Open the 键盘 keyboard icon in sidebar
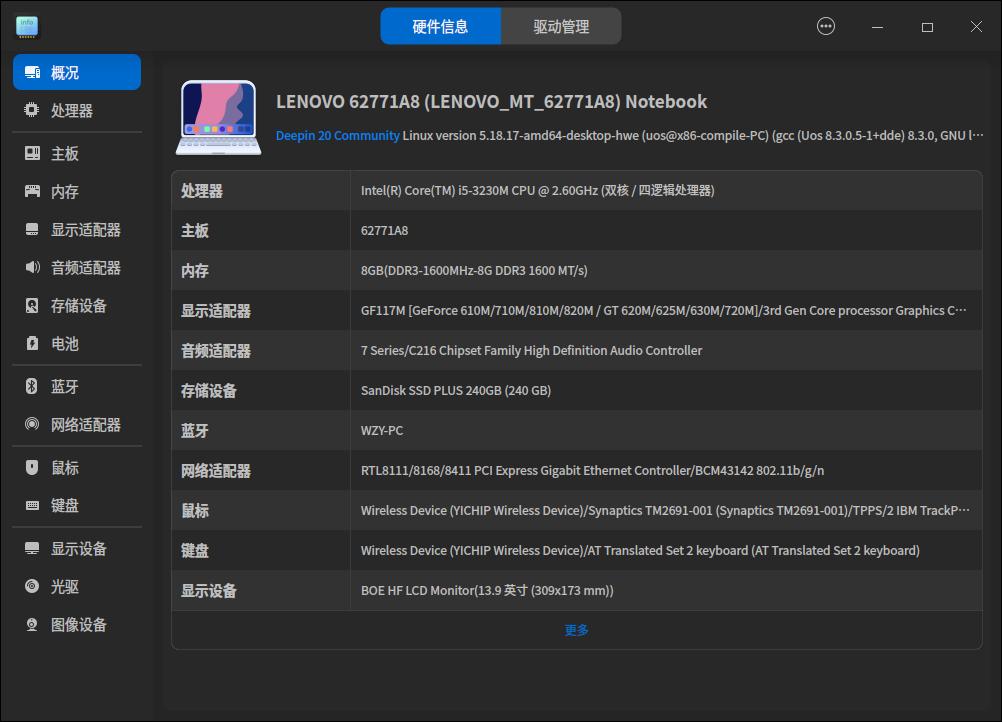The image size is (1002, 722). [x=32, y=505]
